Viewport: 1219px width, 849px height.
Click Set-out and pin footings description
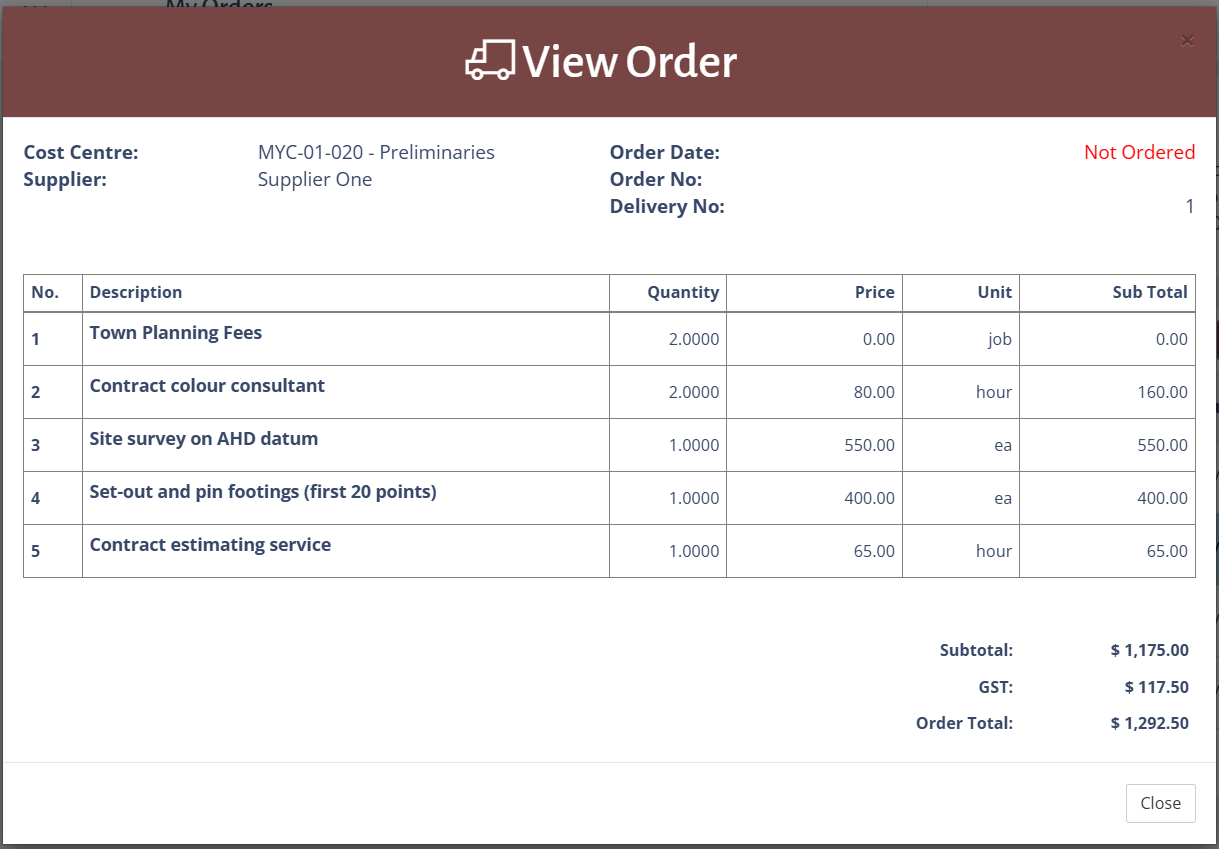263,492
